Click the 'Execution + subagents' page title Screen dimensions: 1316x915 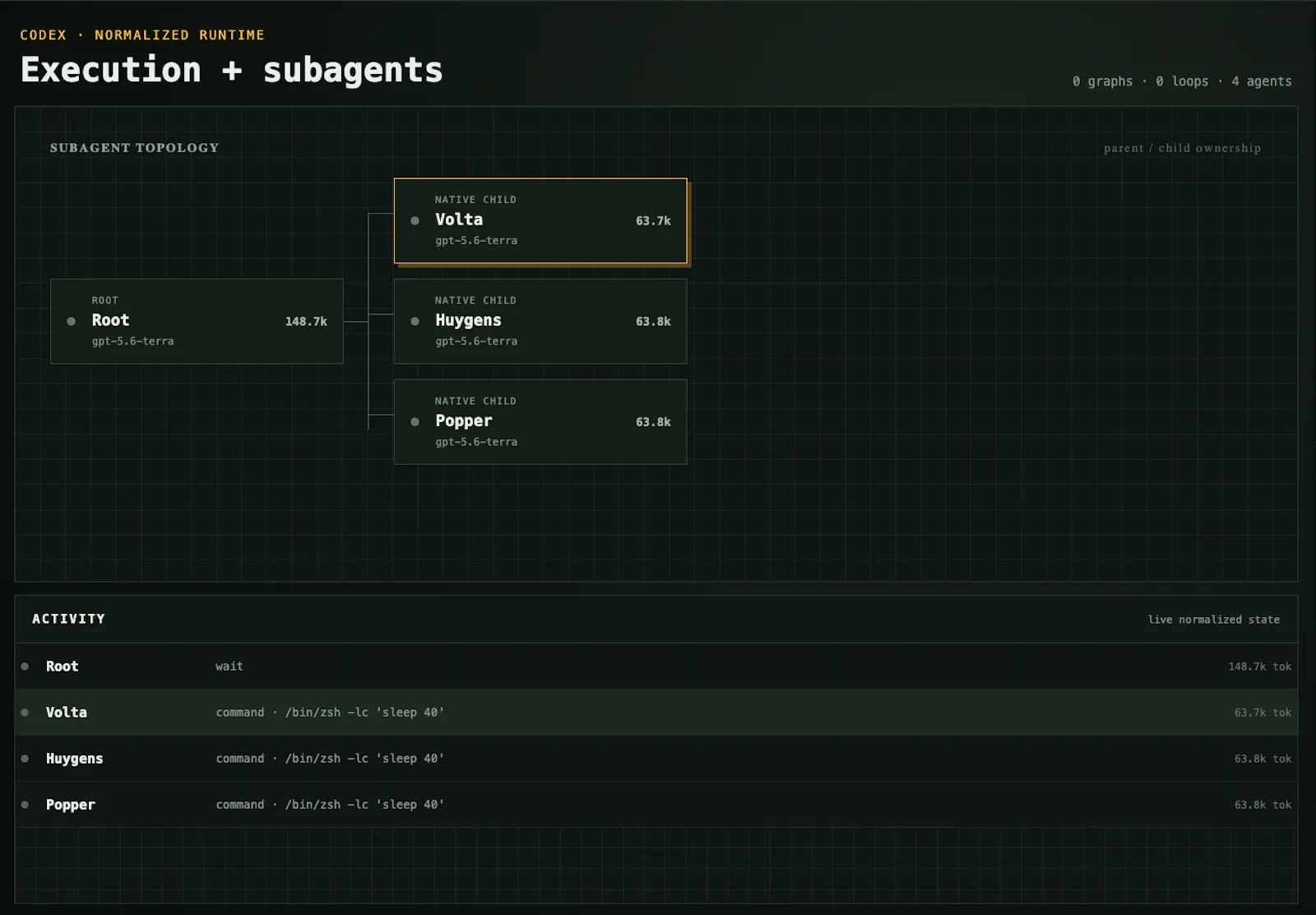click(x=231, y=70)
